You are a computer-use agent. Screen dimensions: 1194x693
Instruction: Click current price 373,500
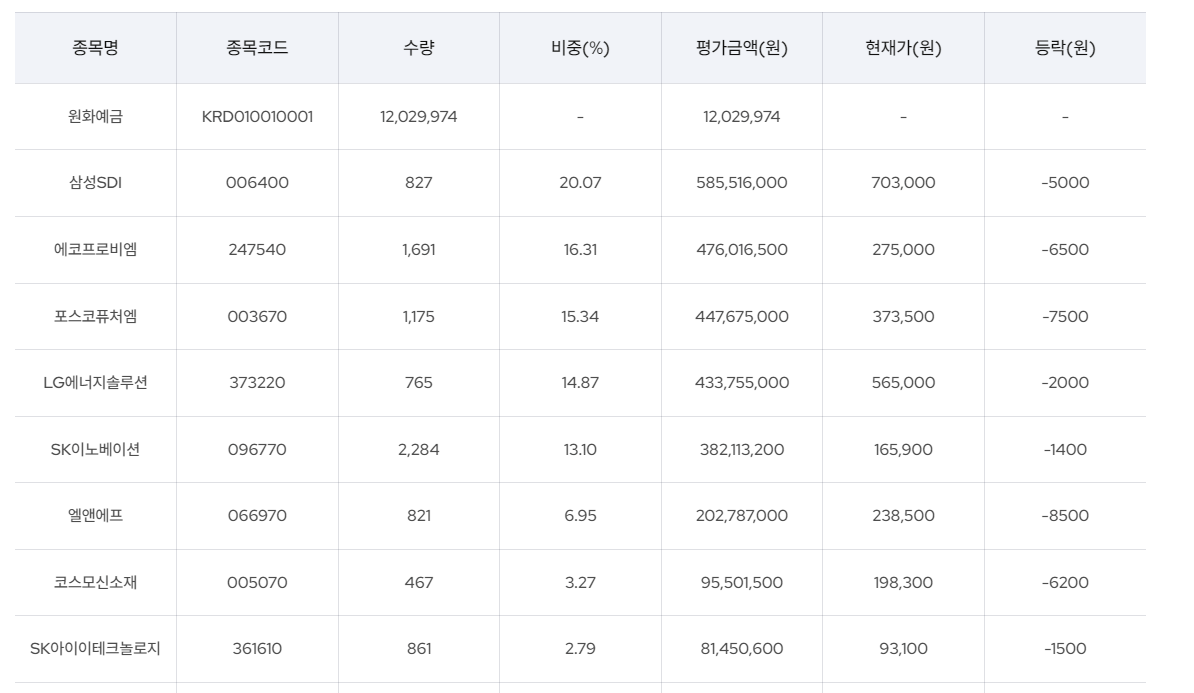point(903,316)
